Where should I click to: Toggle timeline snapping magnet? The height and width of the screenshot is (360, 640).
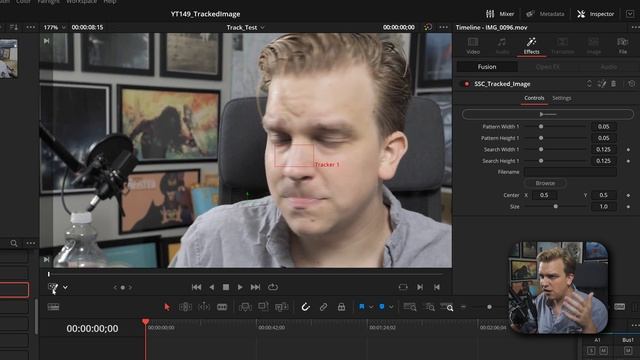tap(305, 307)
